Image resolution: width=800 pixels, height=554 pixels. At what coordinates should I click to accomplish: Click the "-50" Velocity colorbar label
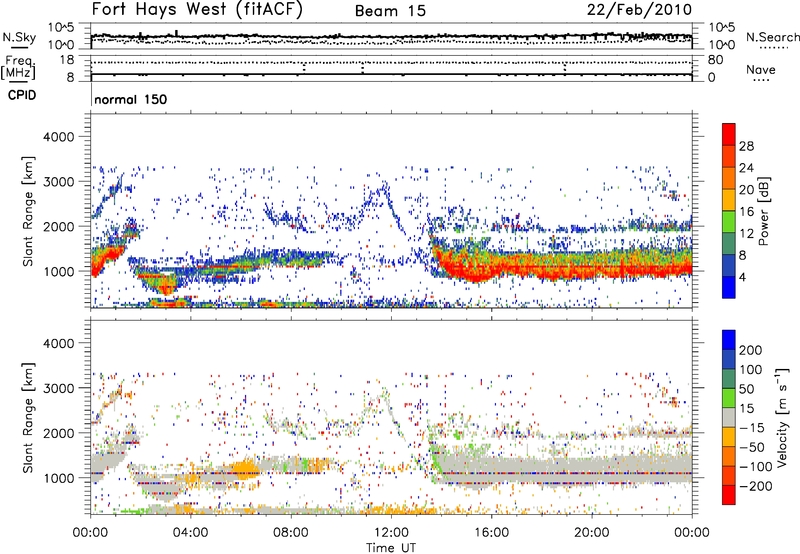click(752, 447)
